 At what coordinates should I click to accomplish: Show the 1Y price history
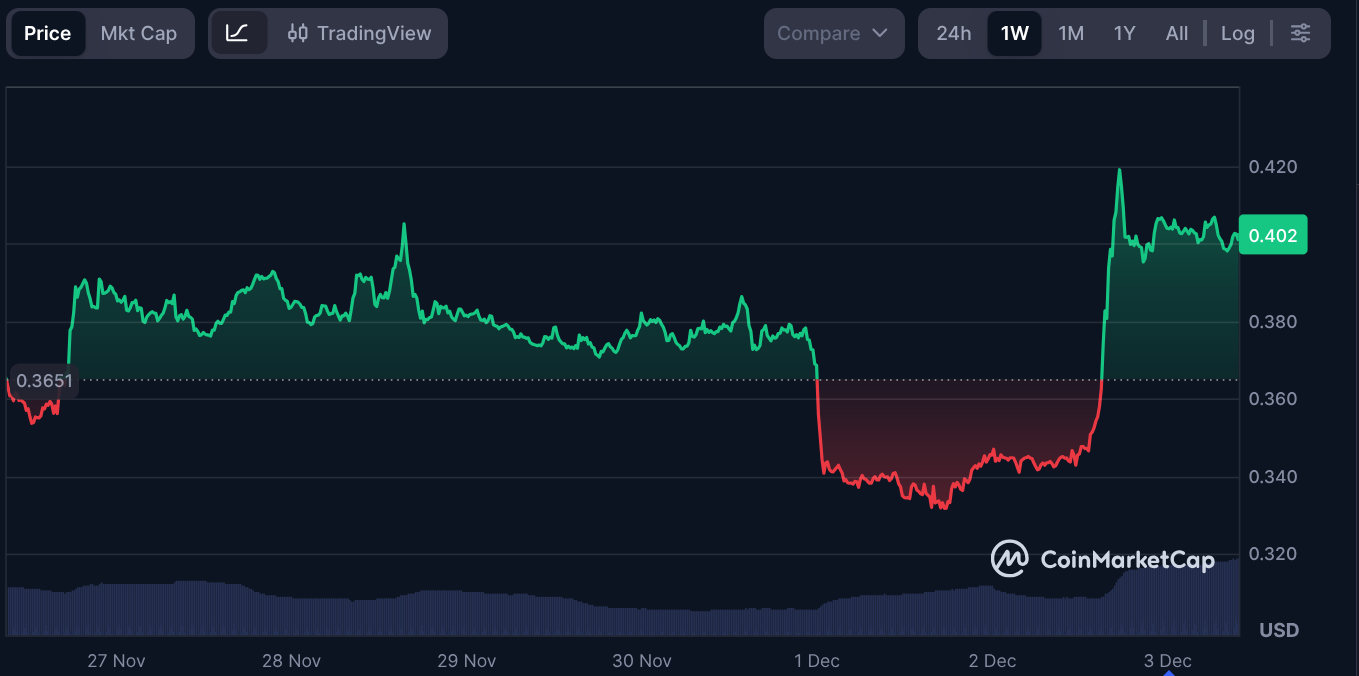click(x=1125, y=33)
